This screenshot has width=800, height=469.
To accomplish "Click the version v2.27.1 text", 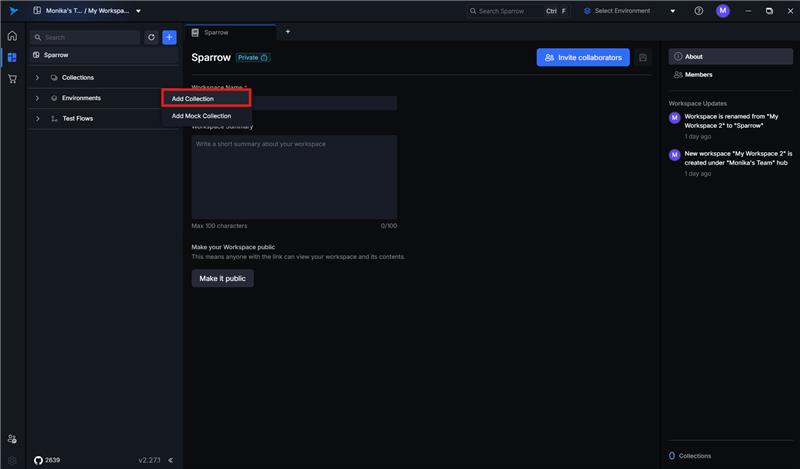I will point(149,460).
